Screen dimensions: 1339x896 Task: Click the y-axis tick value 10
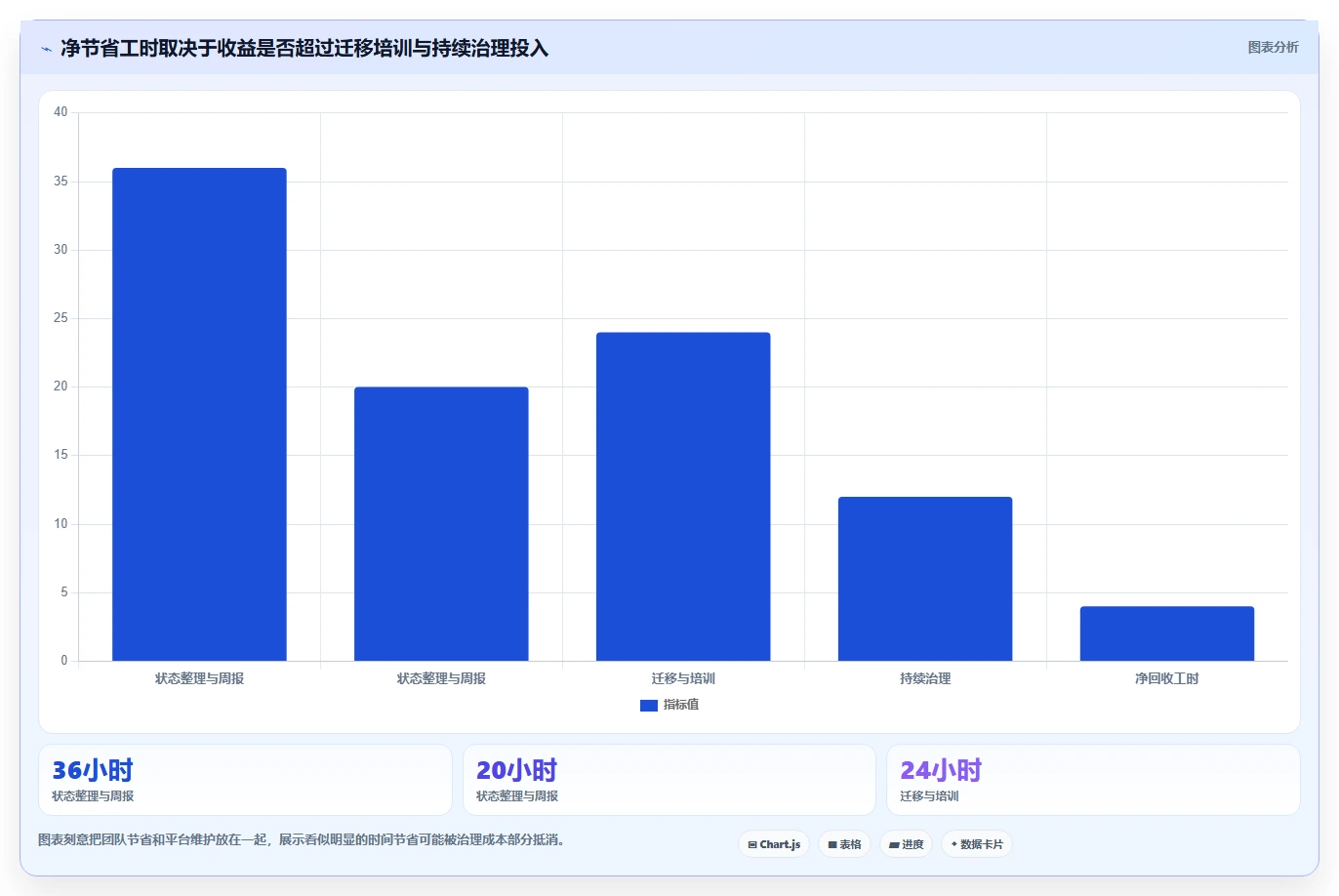point(61,524)
